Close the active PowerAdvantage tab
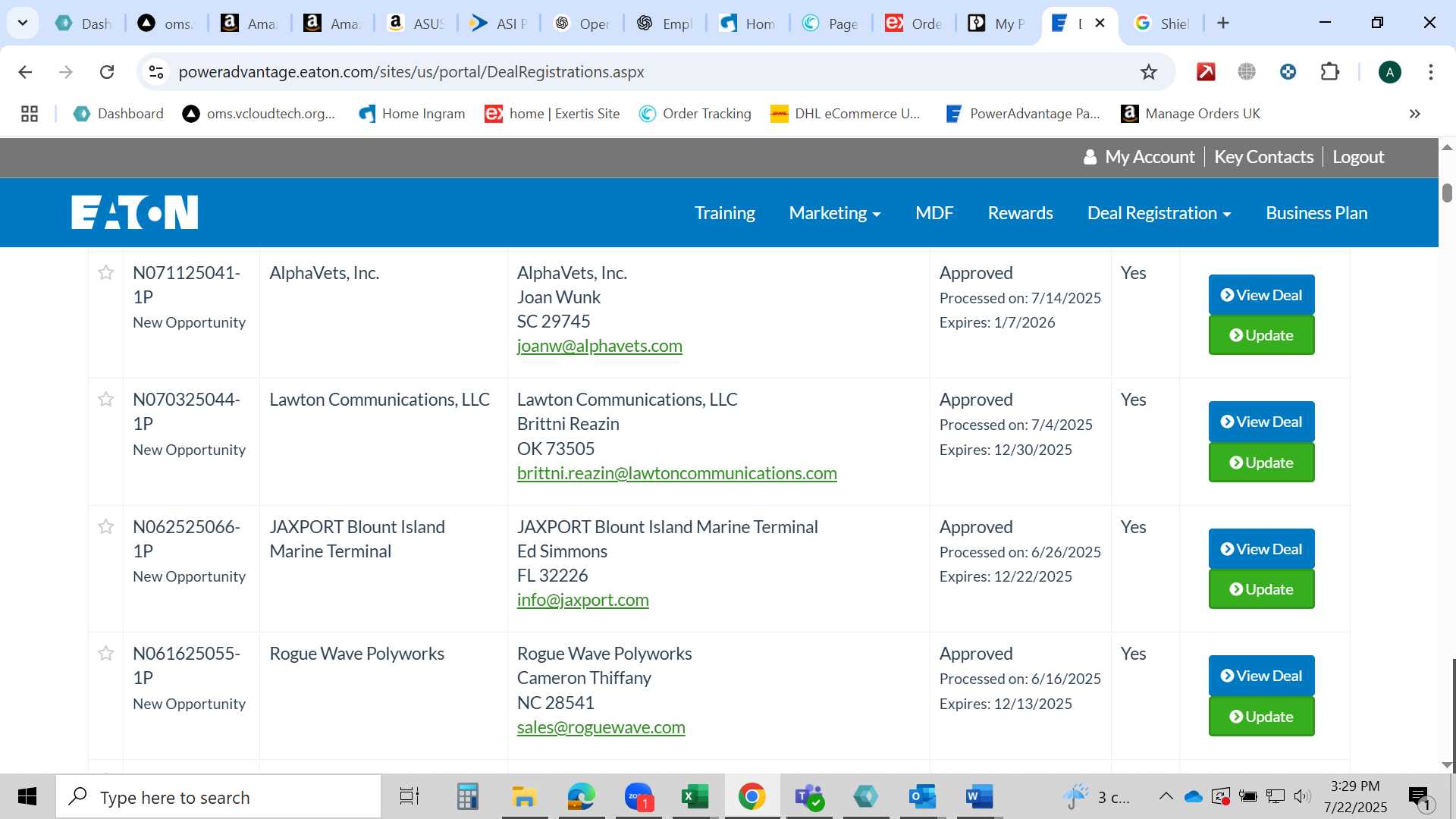 point(1100,23)
